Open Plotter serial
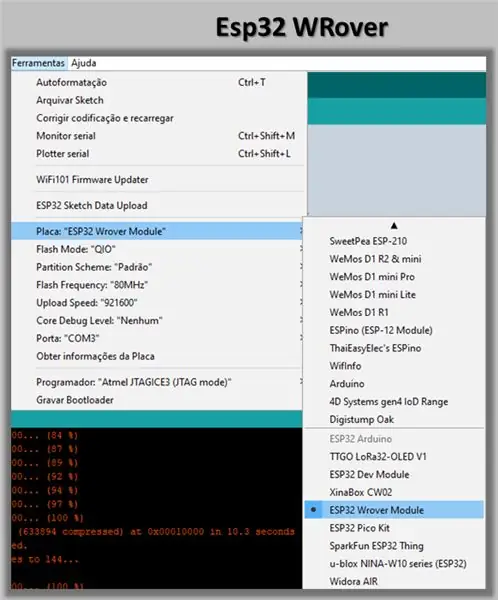This screenshot has height=600, width=498. 157,154
